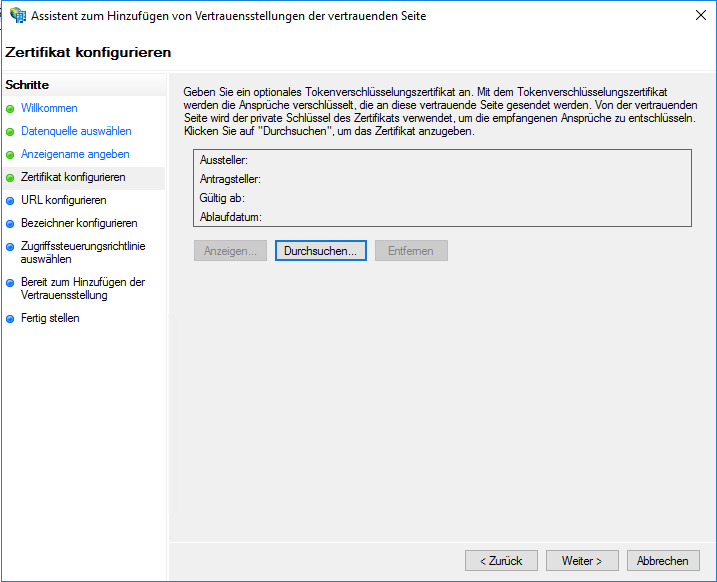Go back using the Zurück button
The height and width of the screenshot is (582, 717).
[501, 561]
